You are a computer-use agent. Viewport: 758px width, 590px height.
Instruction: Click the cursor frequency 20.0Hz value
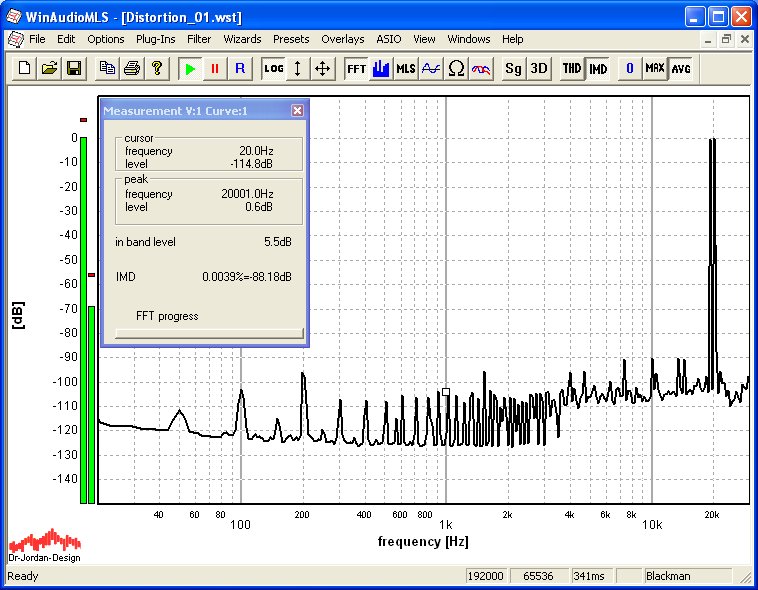coord(256,150)
